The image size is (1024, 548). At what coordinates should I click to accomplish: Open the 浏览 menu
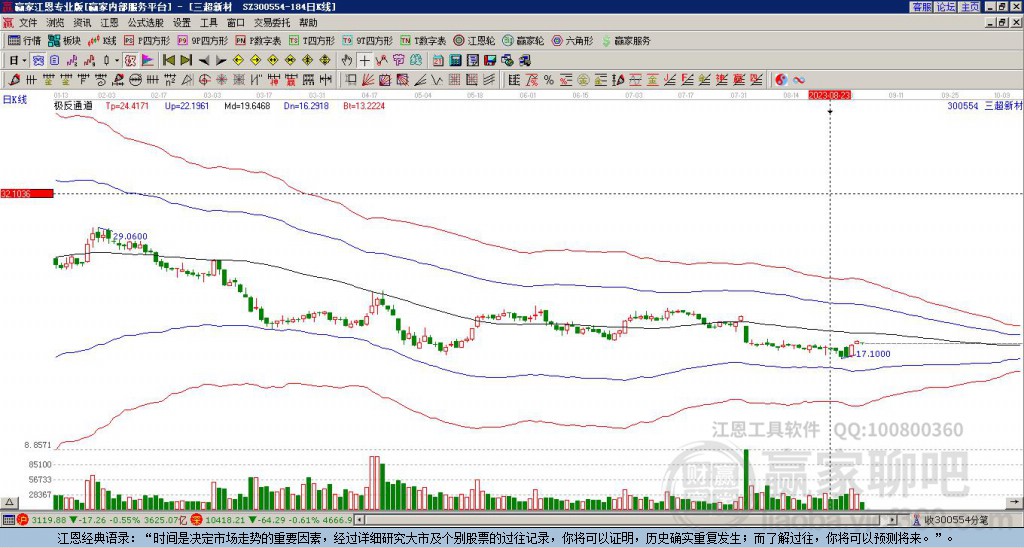(x=56, y=23)
